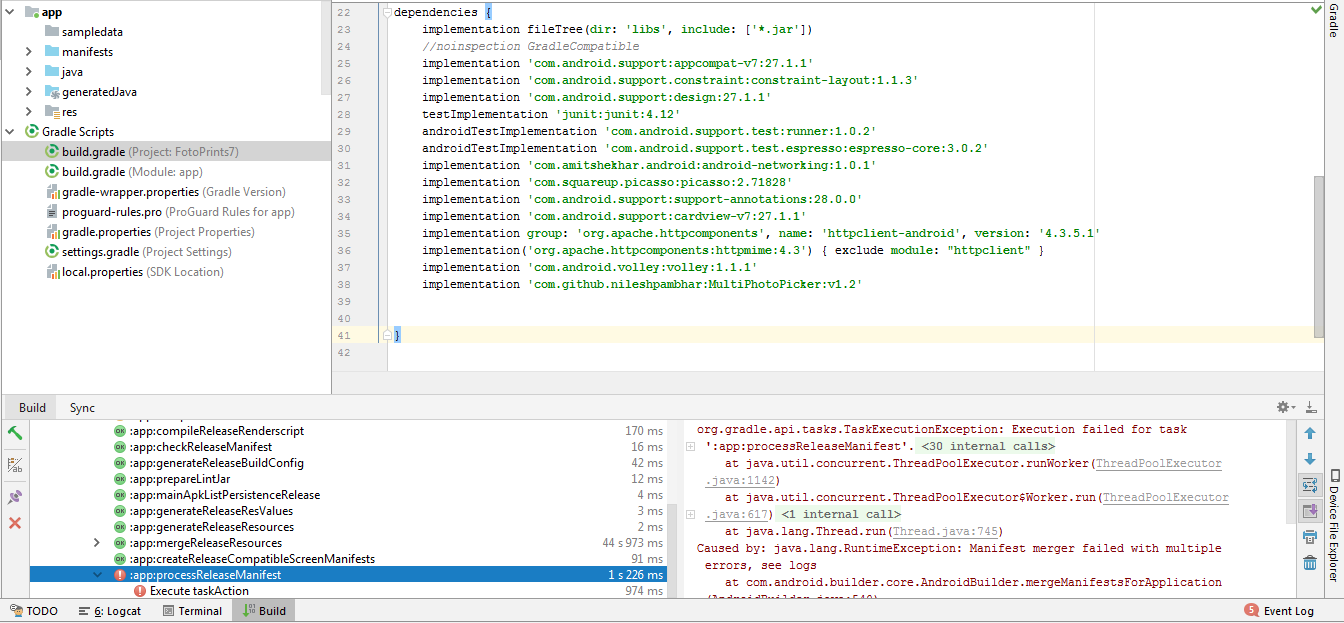Screen dimensions: 1344x623
Task: Pin the Build tab with pushpin icon
Action: (x=15, y=497)
